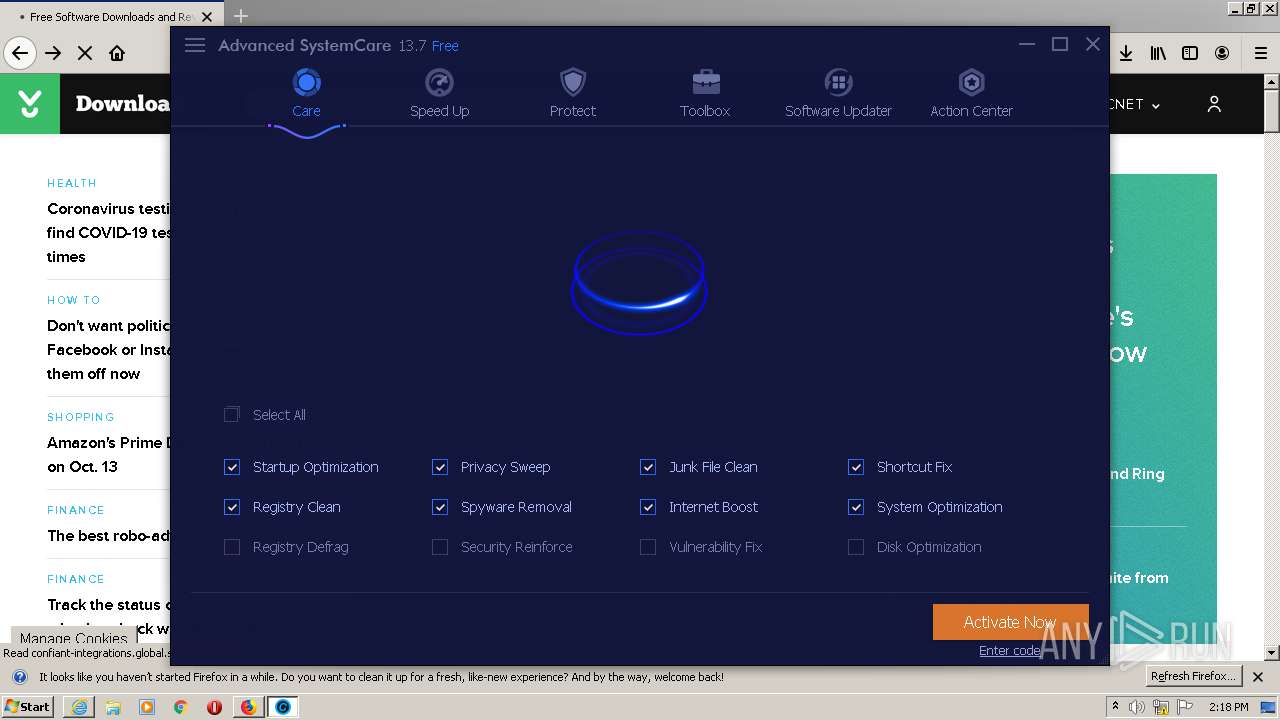Uncheck Junk File Clean
Screen dimensions: 1280x720
[x=648, y=467]
